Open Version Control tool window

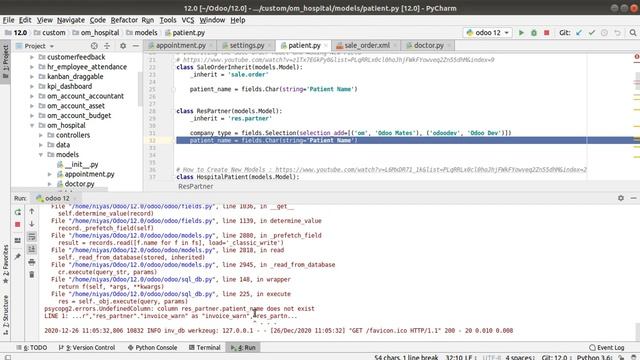[87, 348]
